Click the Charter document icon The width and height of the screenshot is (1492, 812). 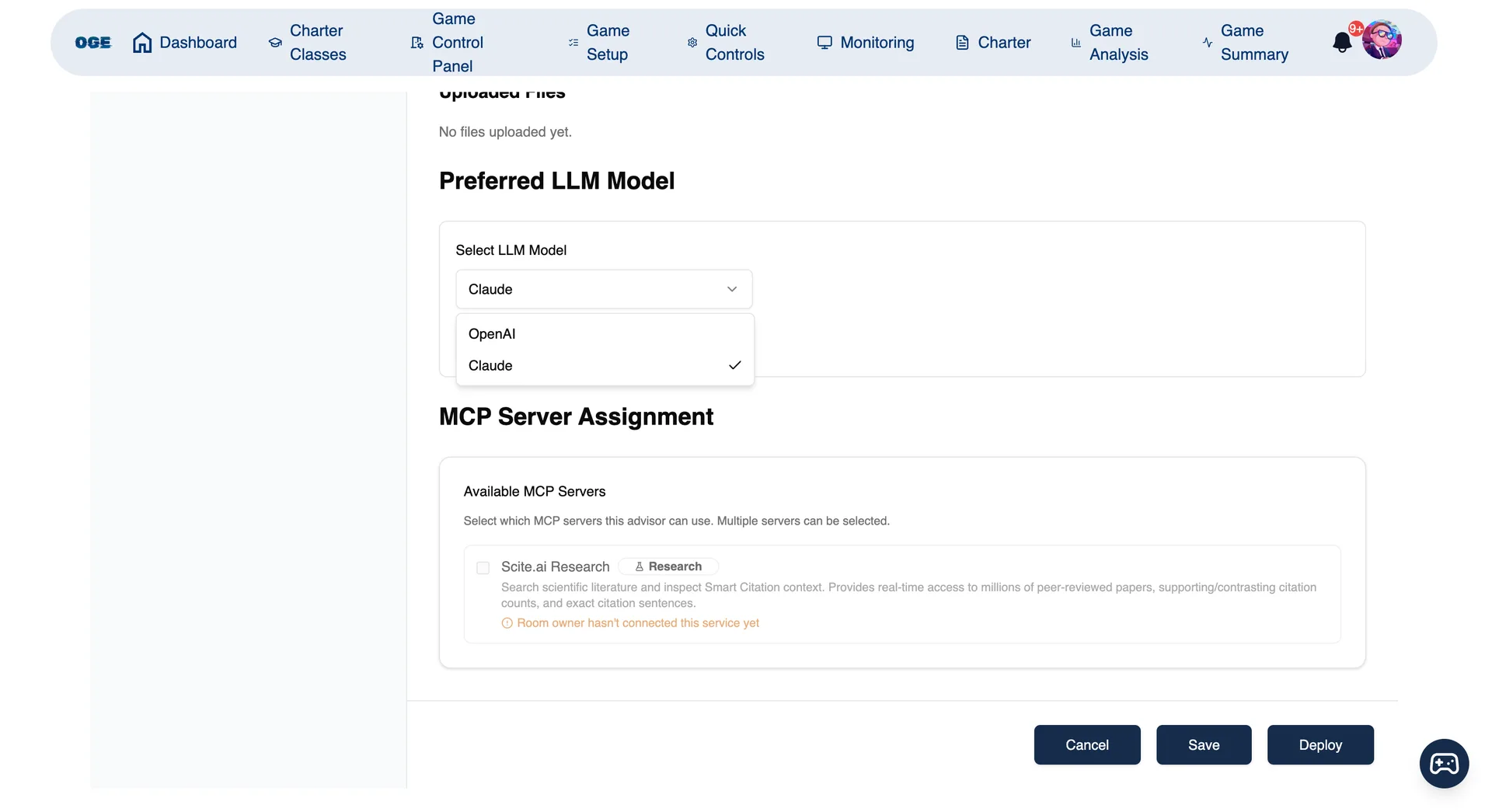[962, 43]
